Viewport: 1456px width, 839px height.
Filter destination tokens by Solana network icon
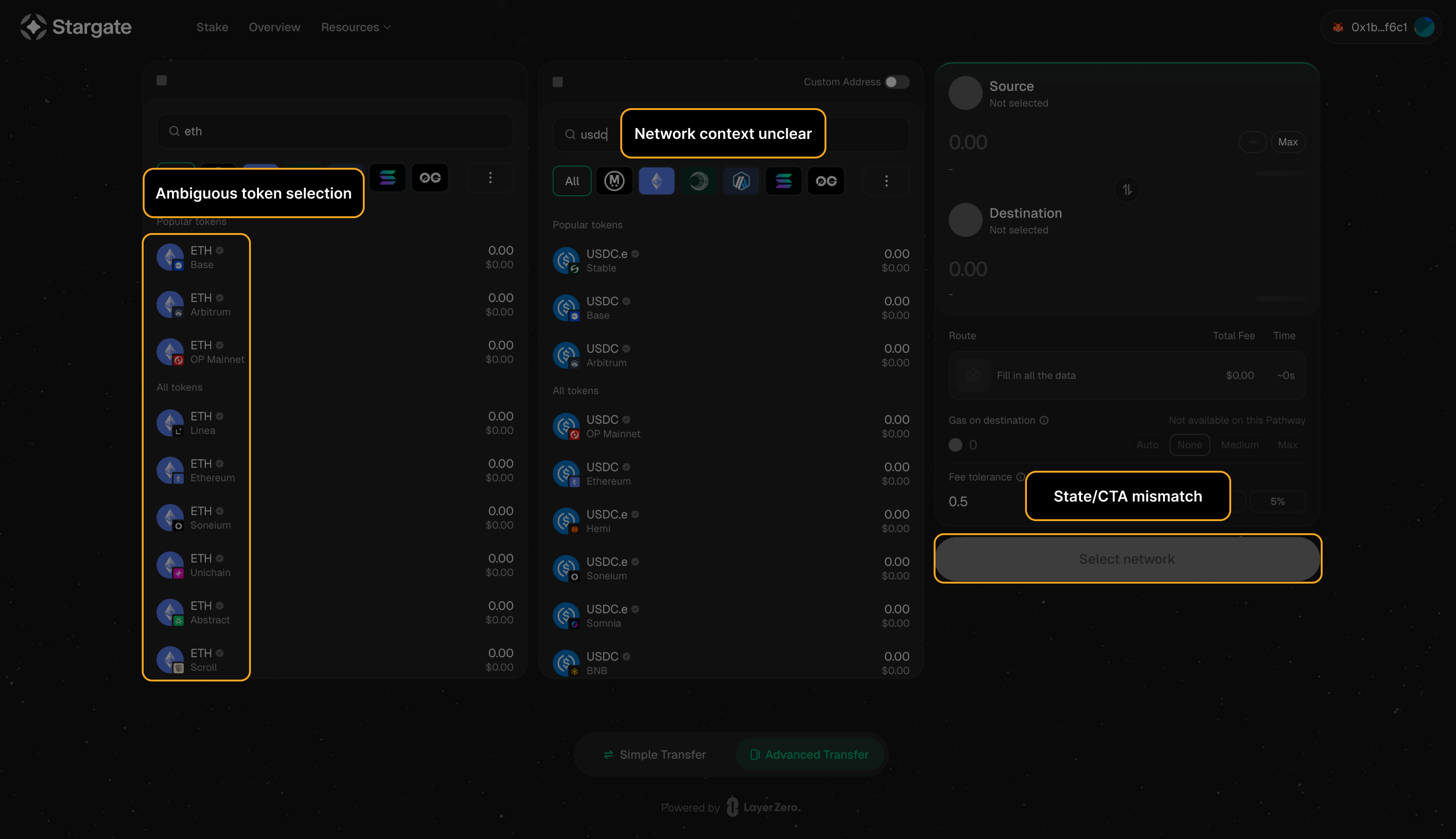coord(783,181)
